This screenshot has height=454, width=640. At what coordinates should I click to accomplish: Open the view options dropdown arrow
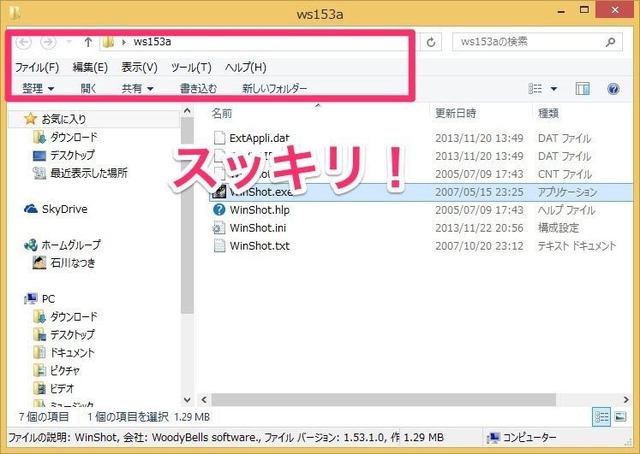point(554,89)
